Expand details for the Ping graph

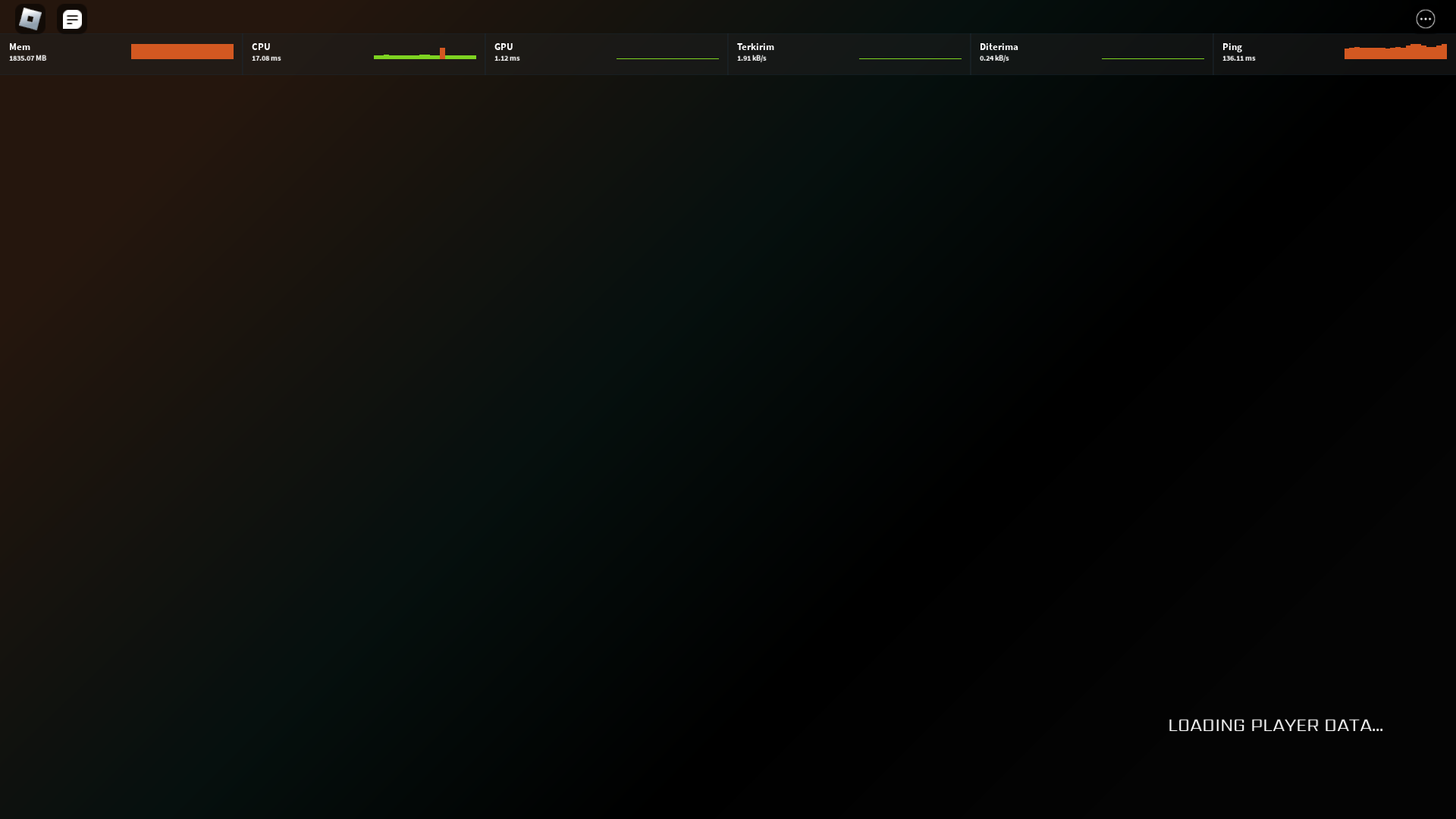pos(1395,52)
